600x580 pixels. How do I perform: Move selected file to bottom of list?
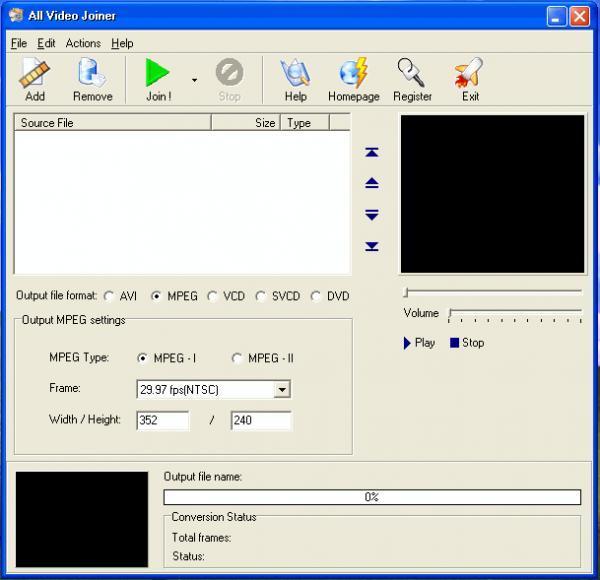coord(372,246)
